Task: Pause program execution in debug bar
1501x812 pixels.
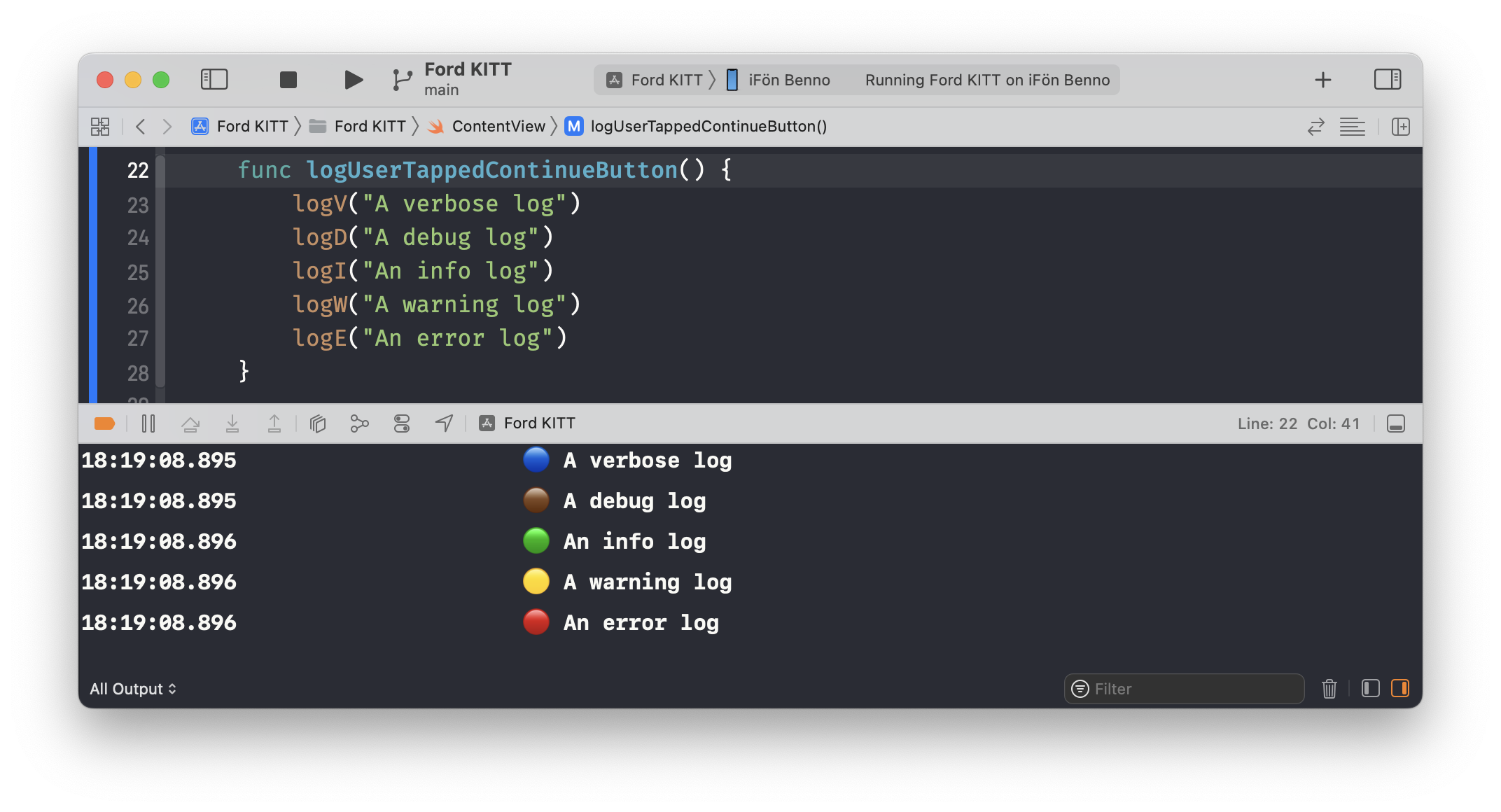Action: (x=148, y=423)
